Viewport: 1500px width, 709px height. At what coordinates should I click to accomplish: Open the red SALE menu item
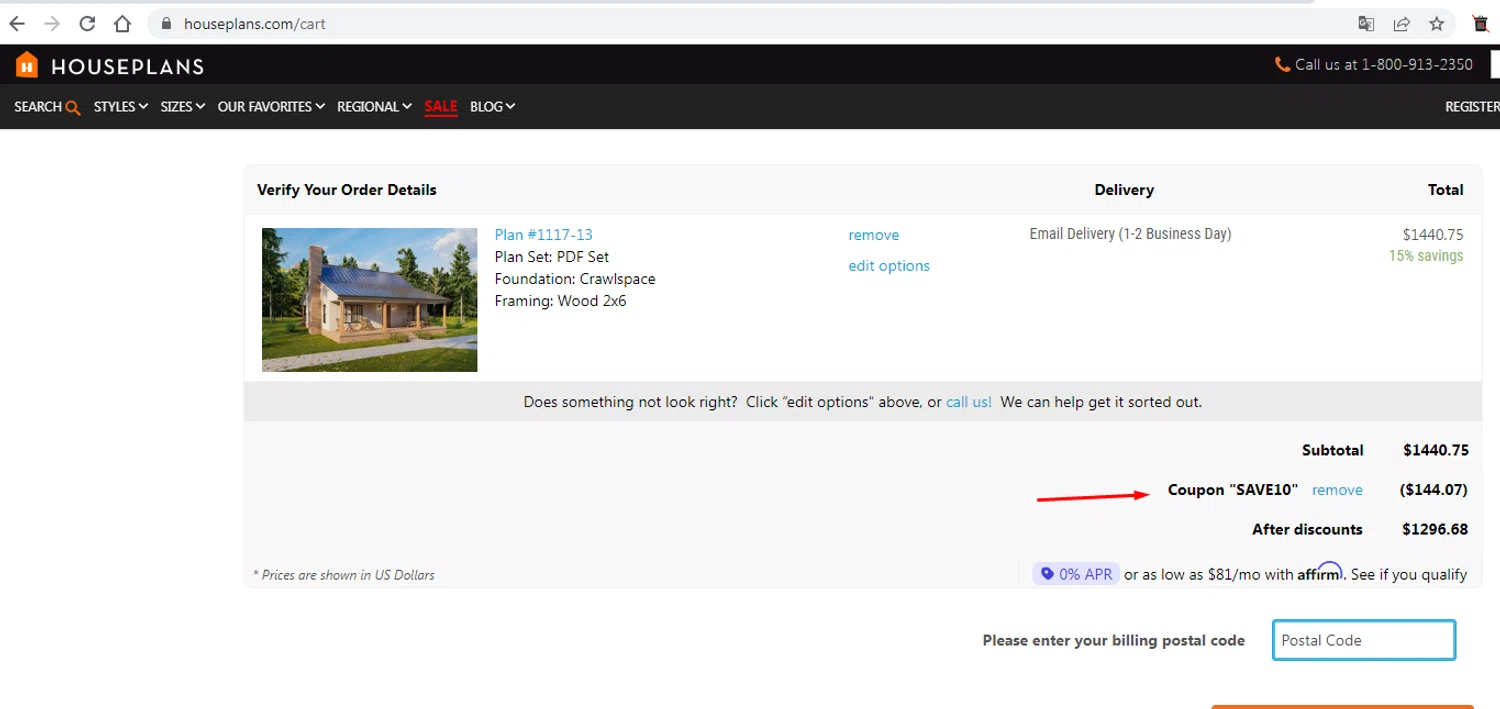pos(440,106)
